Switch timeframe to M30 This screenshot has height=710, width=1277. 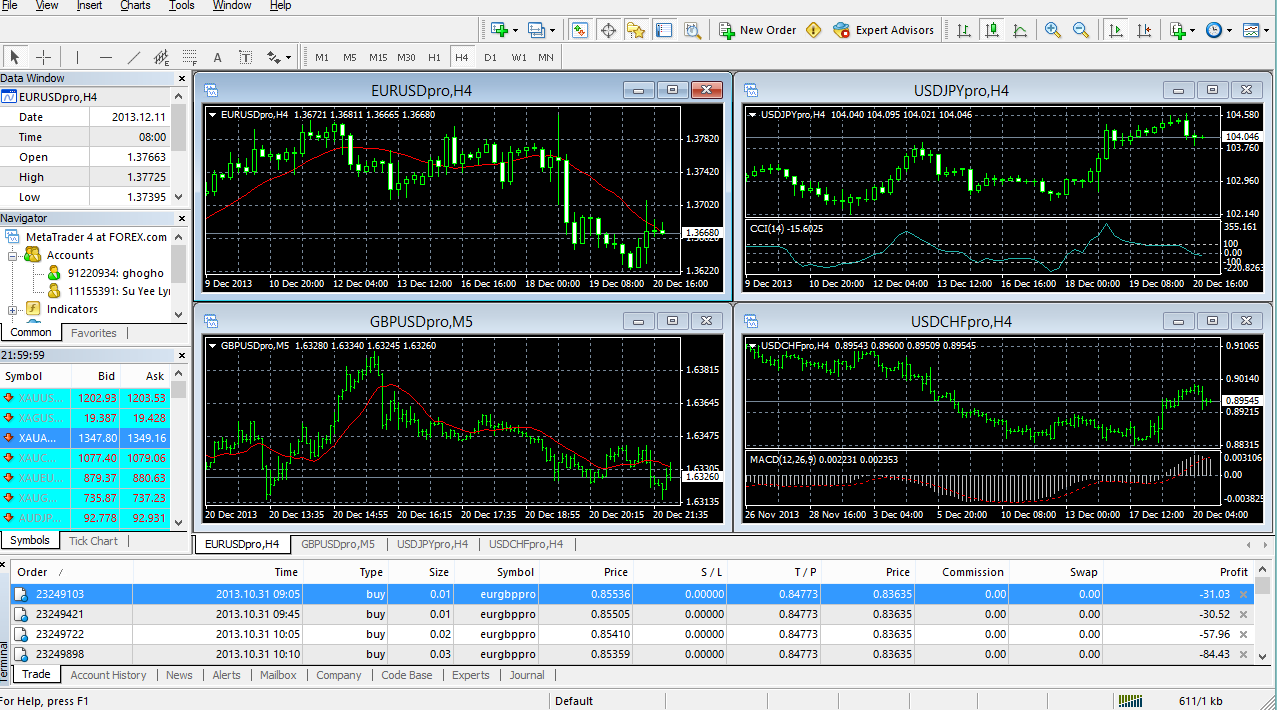pos(406,57)
